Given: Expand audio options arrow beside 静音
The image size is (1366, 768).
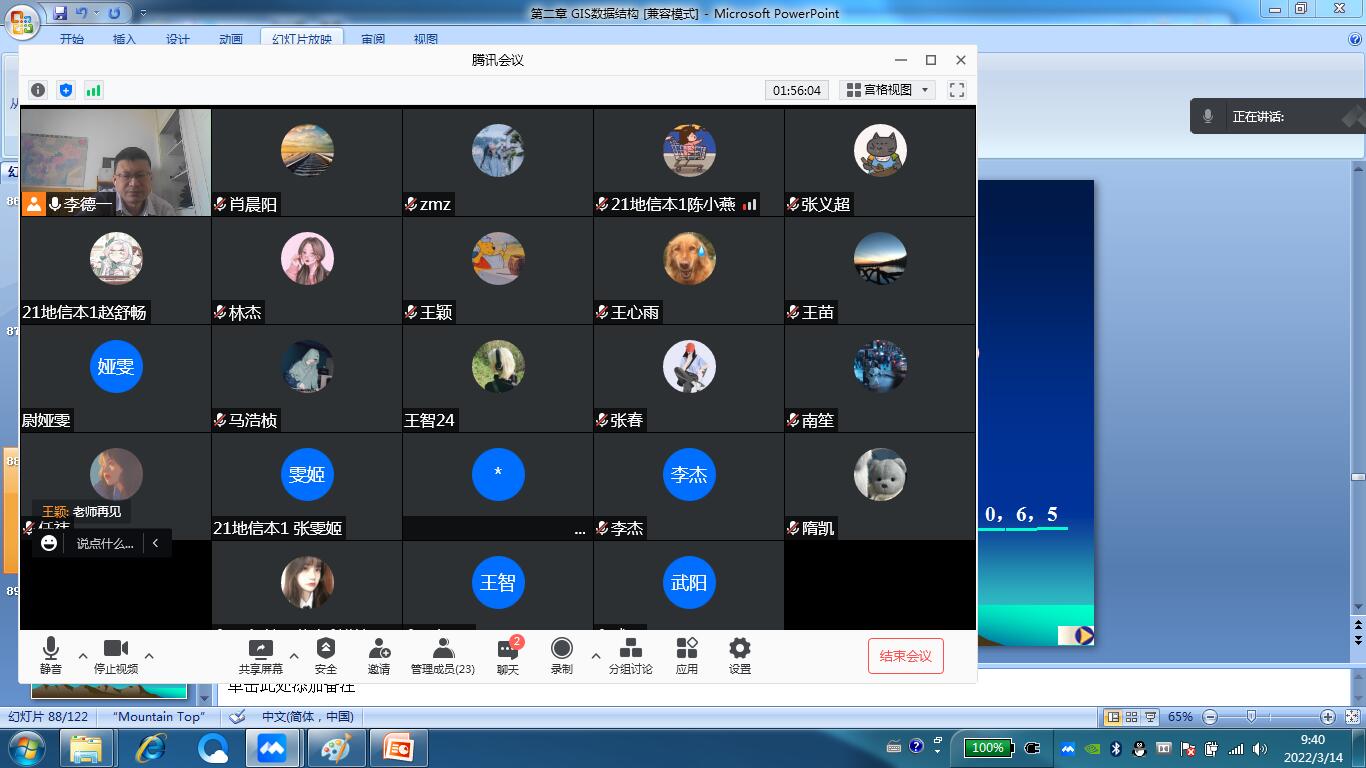Looking at the screenshot, I should (x=83, y=657).
